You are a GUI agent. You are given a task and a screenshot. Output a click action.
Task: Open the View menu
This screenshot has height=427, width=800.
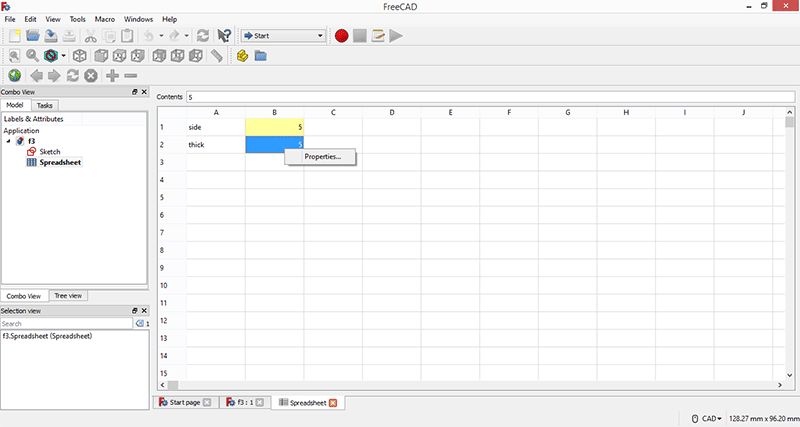[x=53, y=19]
